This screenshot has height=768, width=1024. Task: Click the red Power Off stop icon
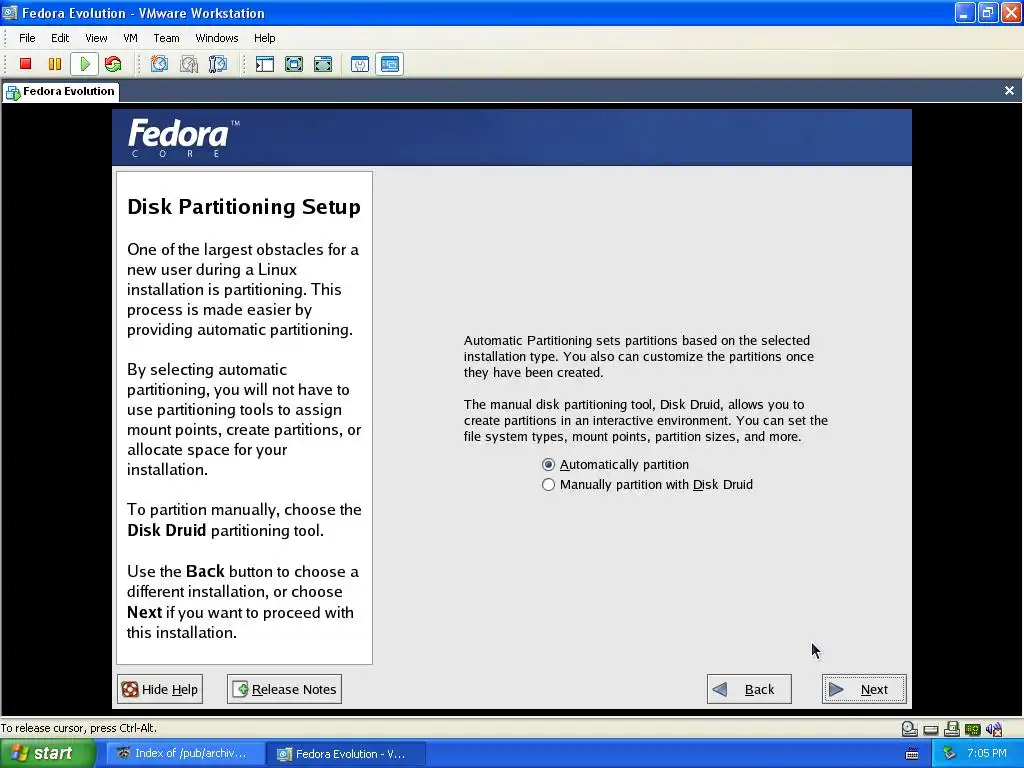(x=25, y=64)
